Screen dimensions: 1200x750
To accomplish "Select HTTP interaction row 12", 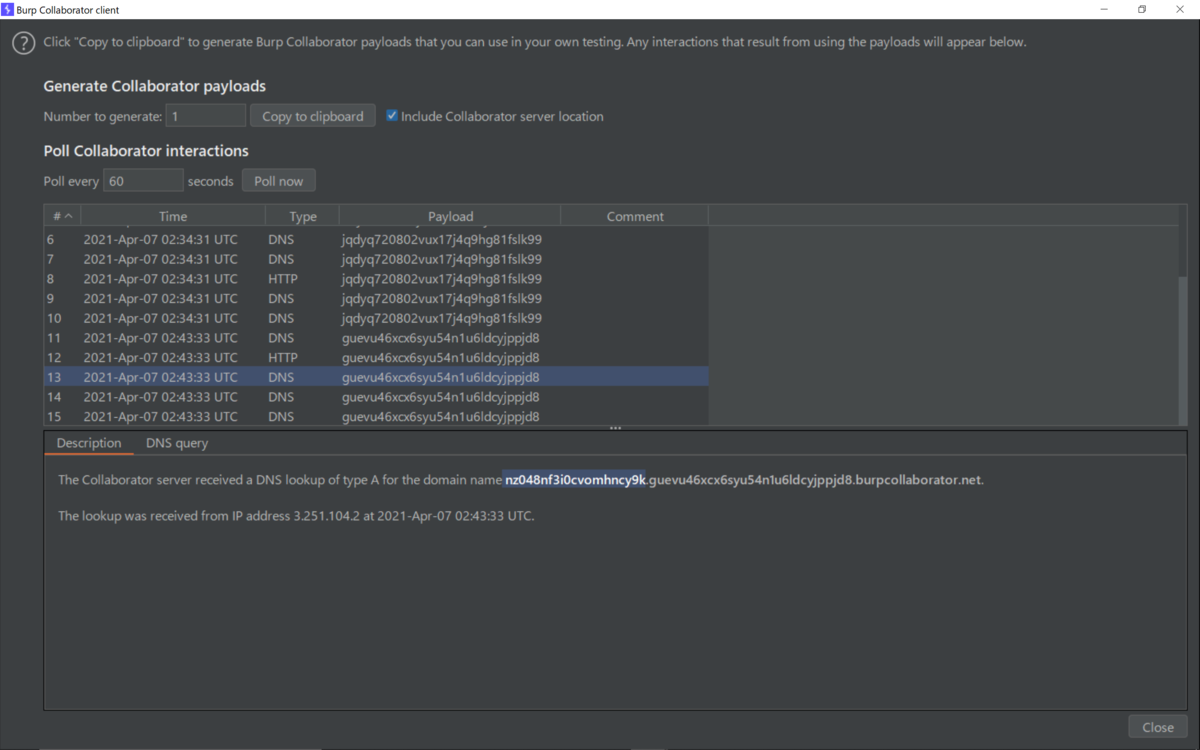I will pyautogui.click(x=376, y=358).
